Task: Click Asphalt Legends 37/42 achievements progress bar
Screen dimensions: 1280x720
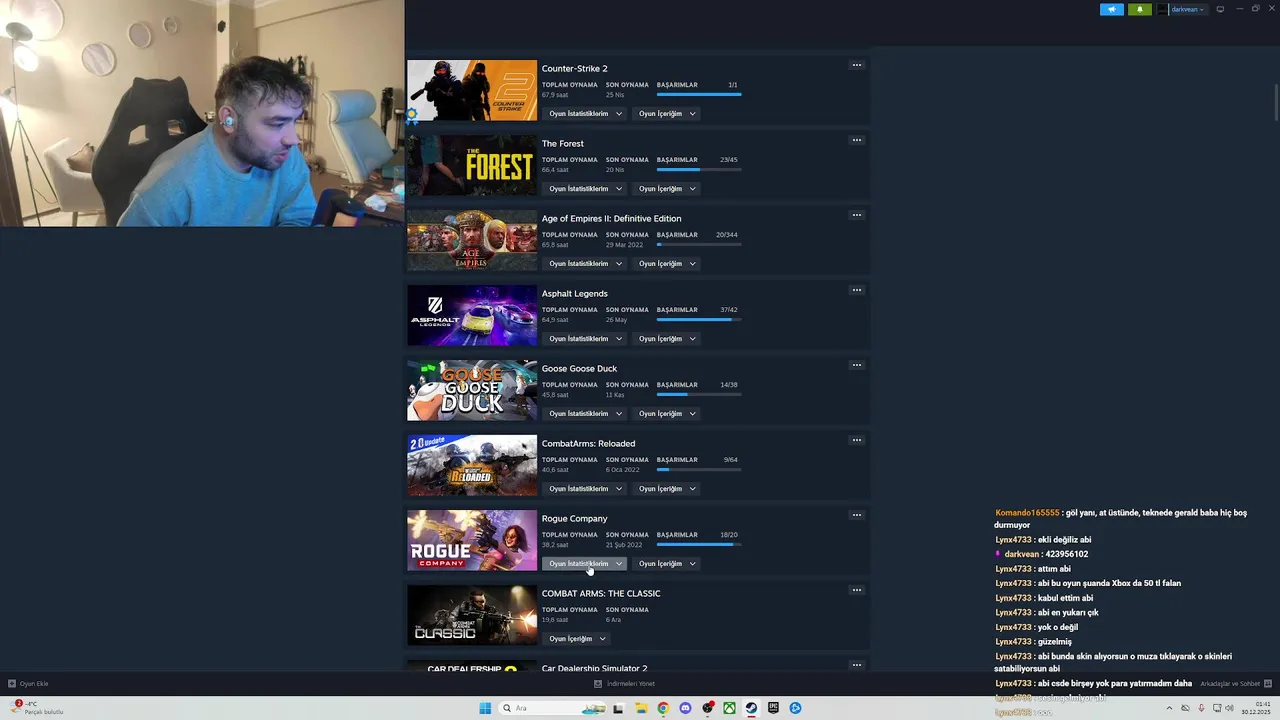Action: (699, 320)
